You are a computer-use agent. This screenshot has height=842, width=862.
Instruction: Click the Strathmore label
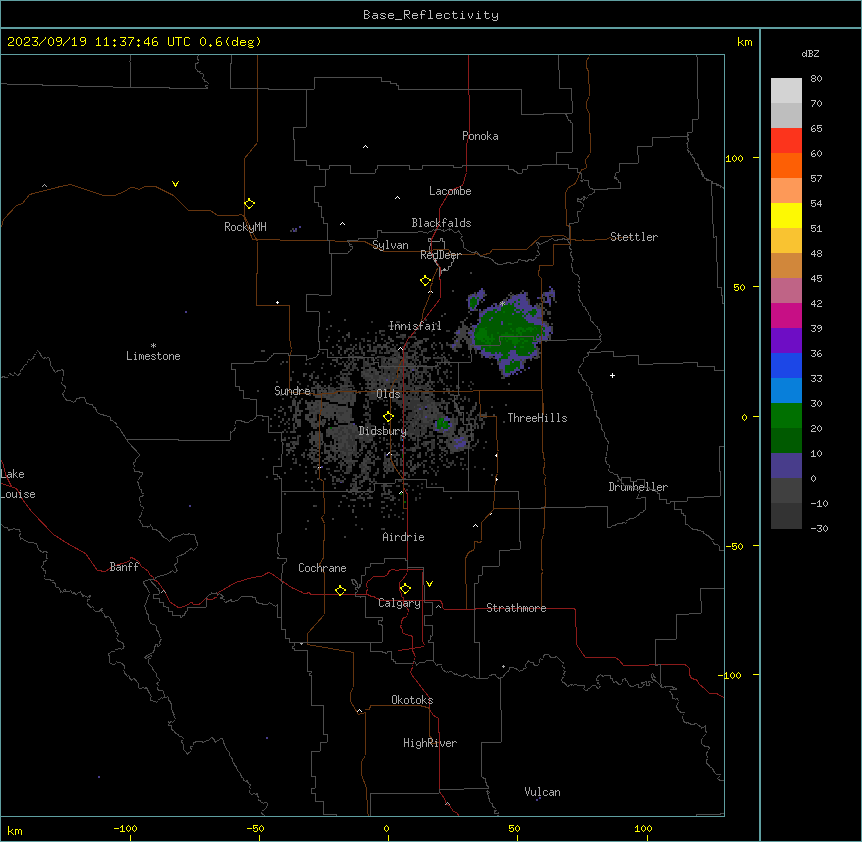tap(516, 608)
